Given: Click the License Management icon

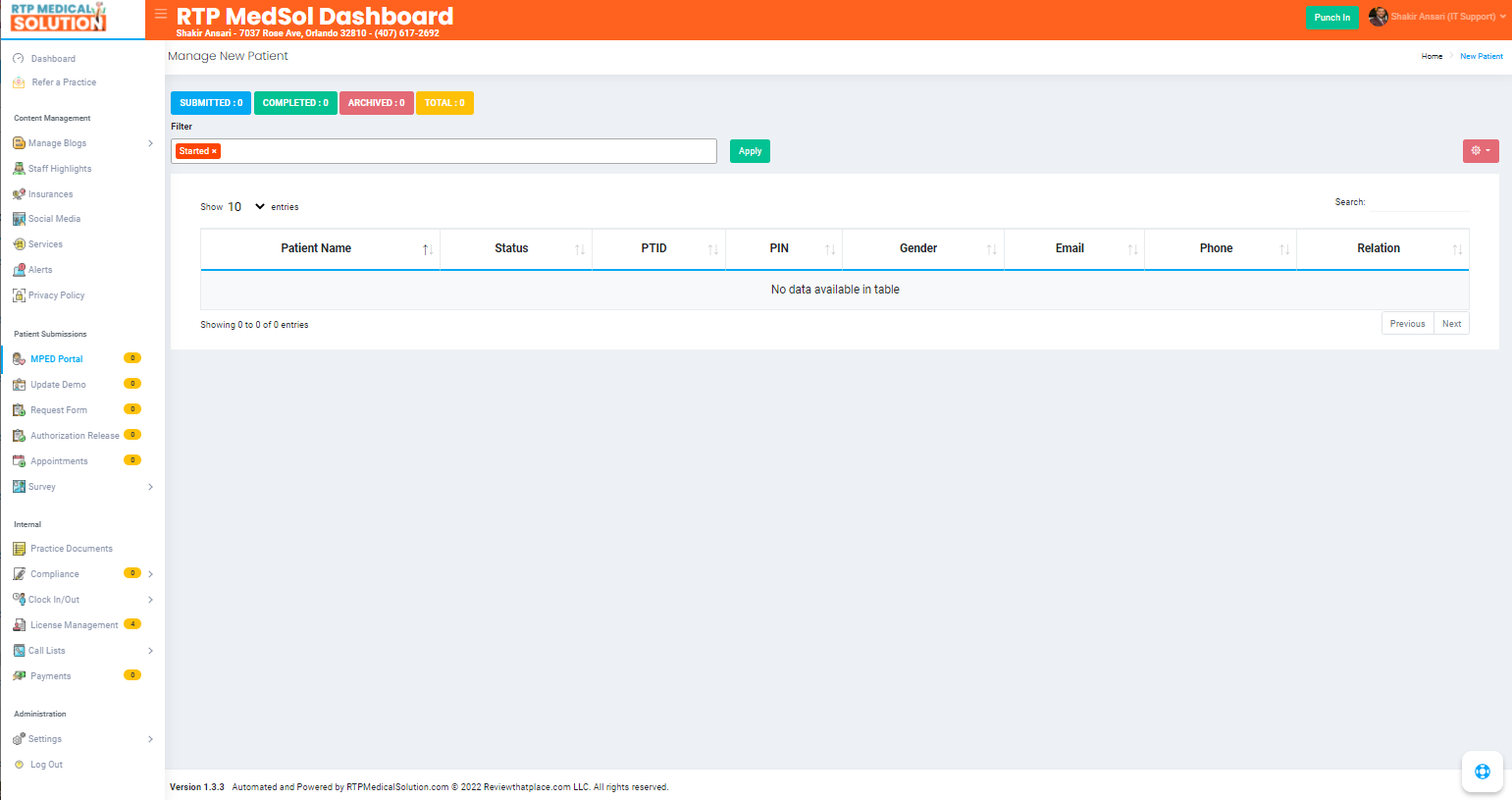Looking at the screenshot, I should 19,625.
